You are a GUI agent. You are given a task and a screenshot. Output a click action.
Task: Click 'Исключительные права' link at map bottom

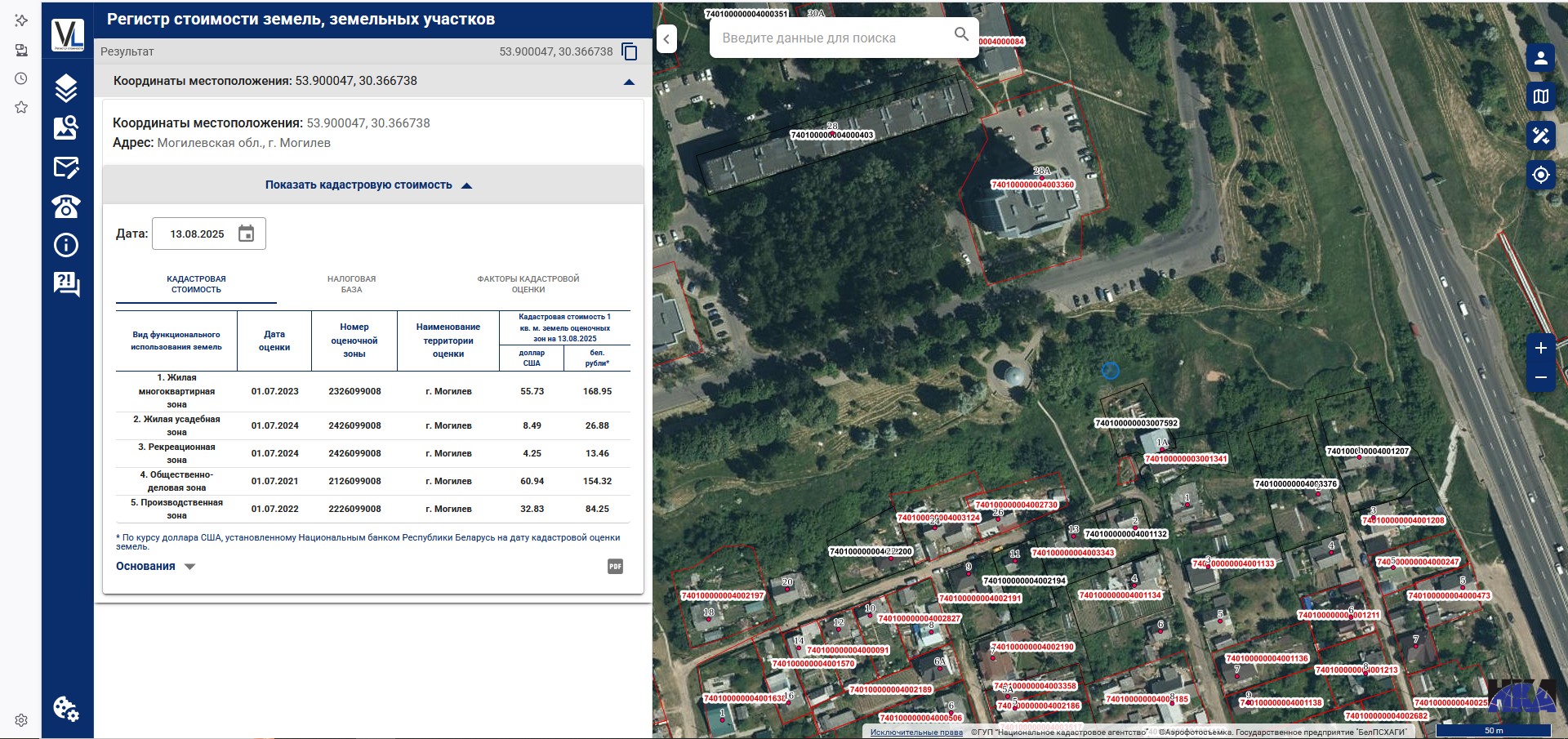(916, 732)
